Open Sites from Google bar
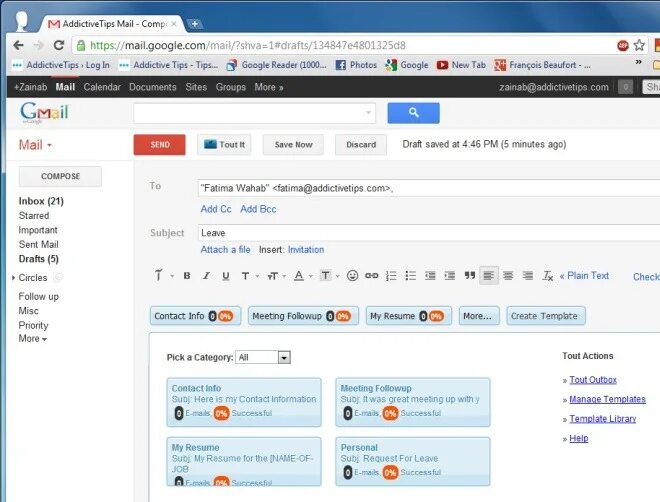Screen dimensions: 660x502 pos(196,87)
